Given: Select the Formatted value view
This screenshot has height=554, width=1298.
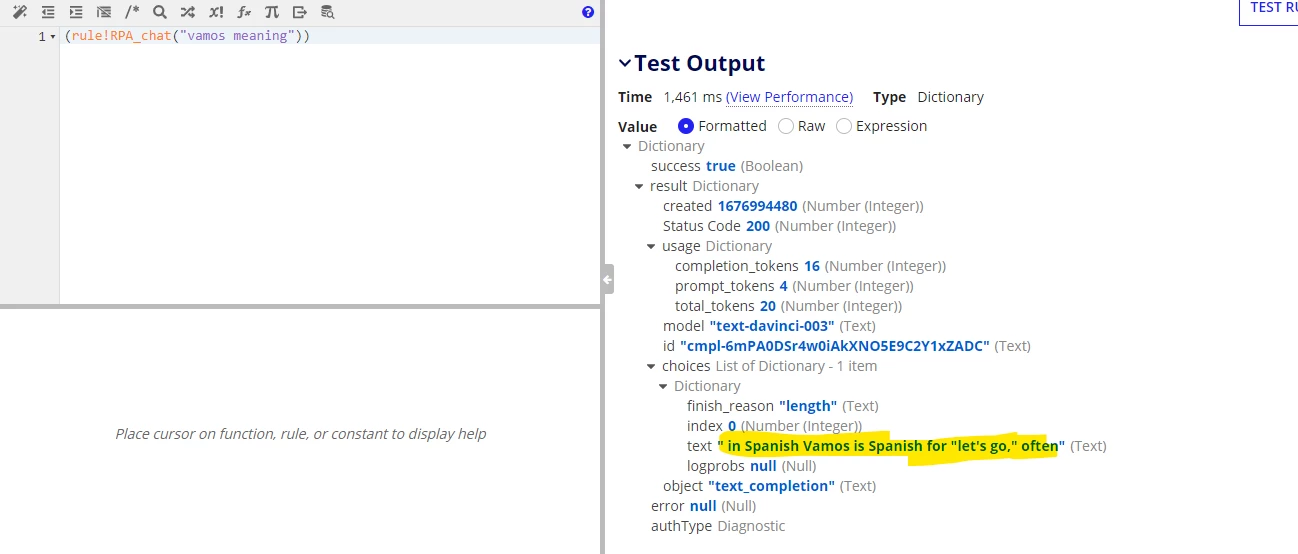Looking at the screenshot, I should click(686, 126).
